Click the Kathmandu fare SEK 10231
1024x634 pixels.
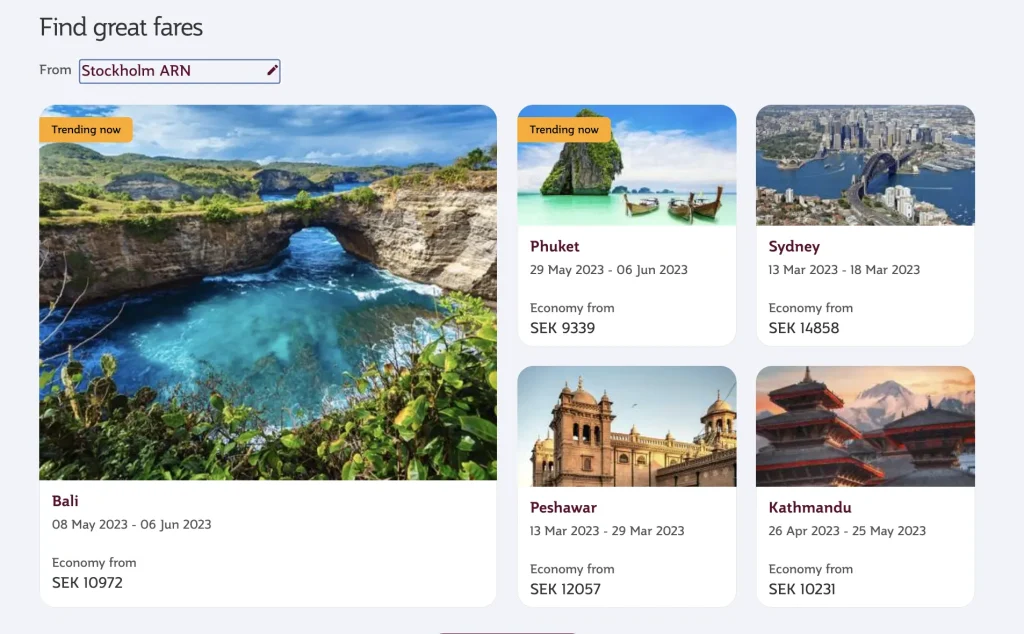(802, 589)
